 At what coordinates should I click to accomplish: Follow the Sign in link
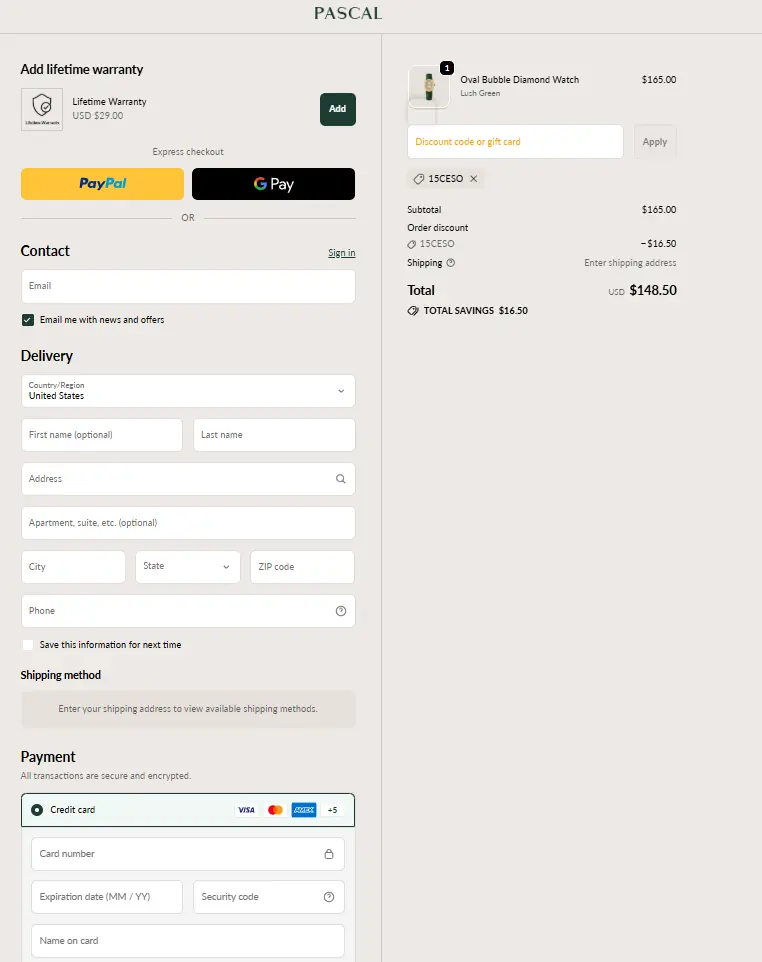(x=341, y=253)
